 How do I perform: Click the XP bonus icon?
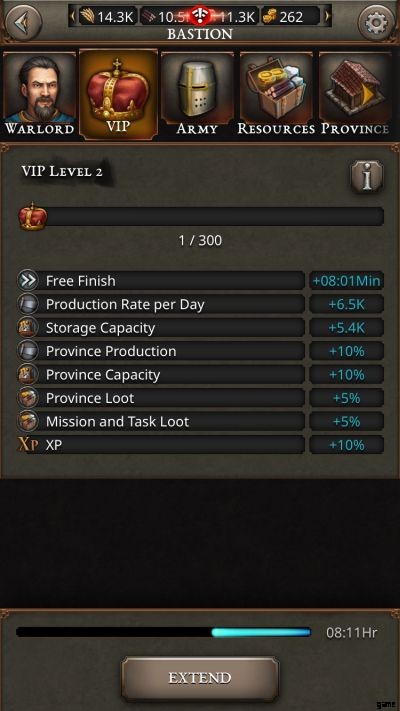(28, 445)
